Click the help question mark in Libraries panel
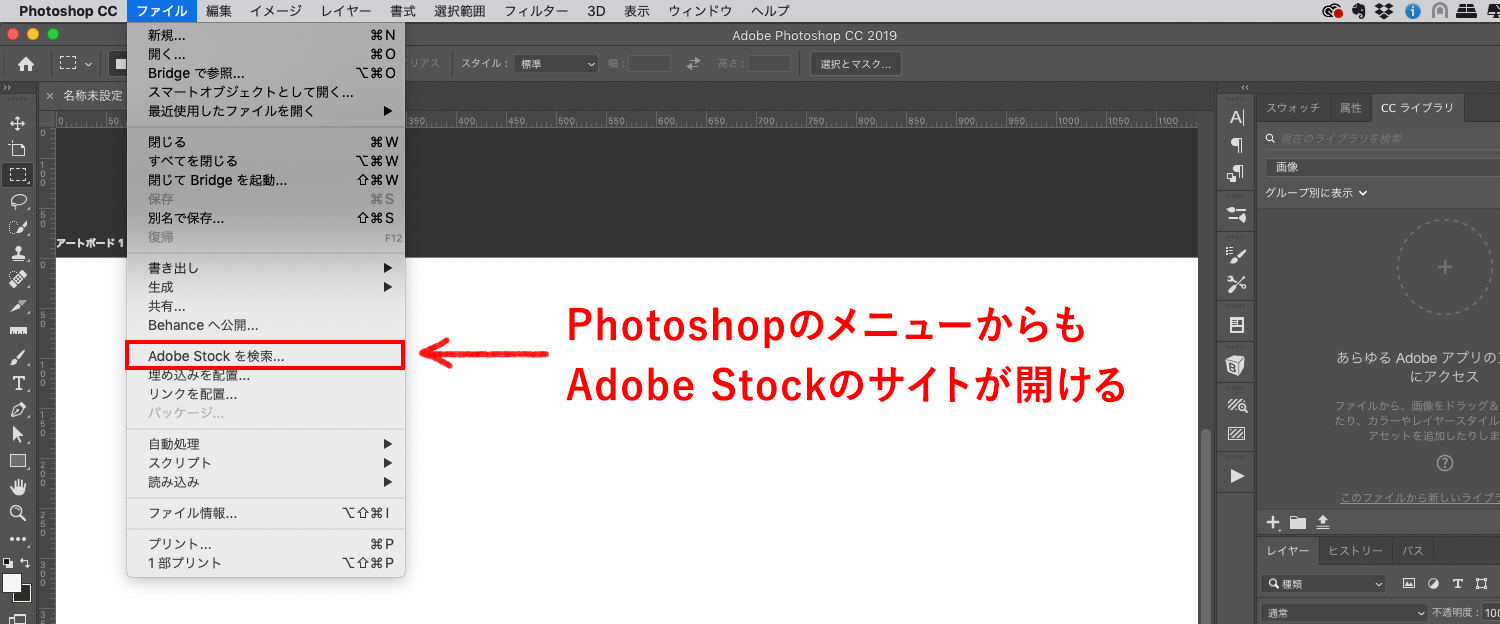Image resolution: width=1500 pixels, height=624 pixels. (1444, 463)
